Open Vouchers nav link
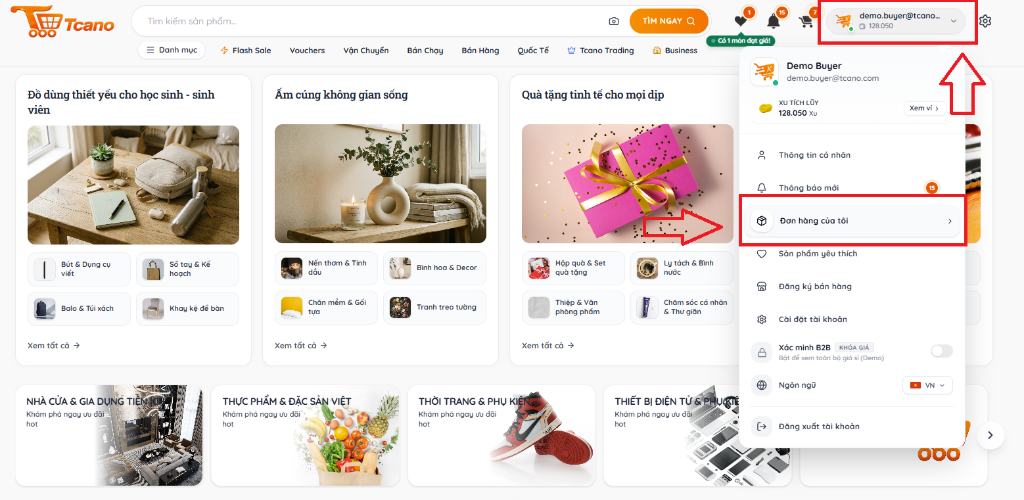 coord(307,50)
